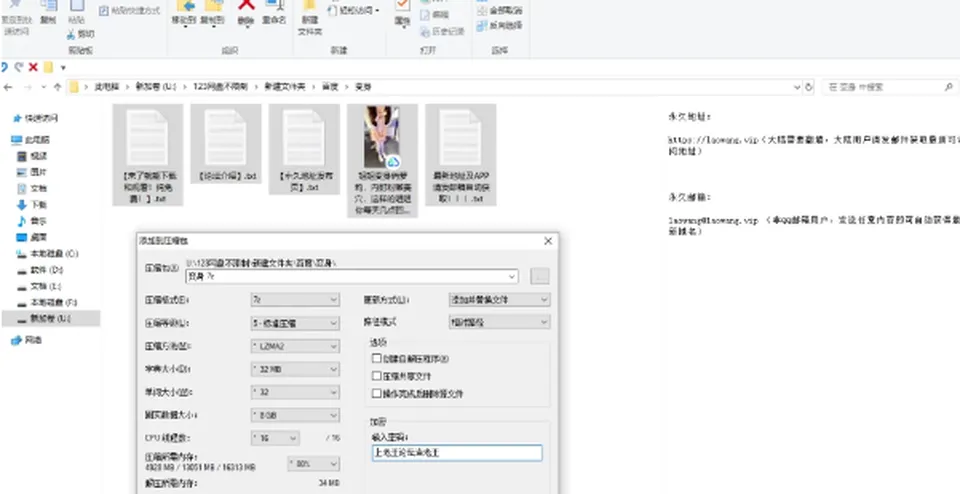Click the Up directory arrow

(58, 88)
